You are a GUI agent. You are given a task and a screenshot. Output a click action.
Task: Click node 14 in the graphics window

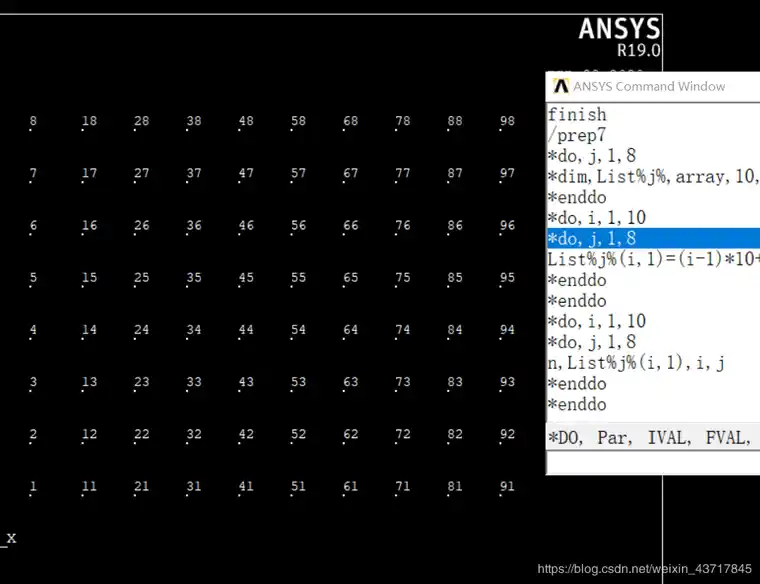pos(89,330)
